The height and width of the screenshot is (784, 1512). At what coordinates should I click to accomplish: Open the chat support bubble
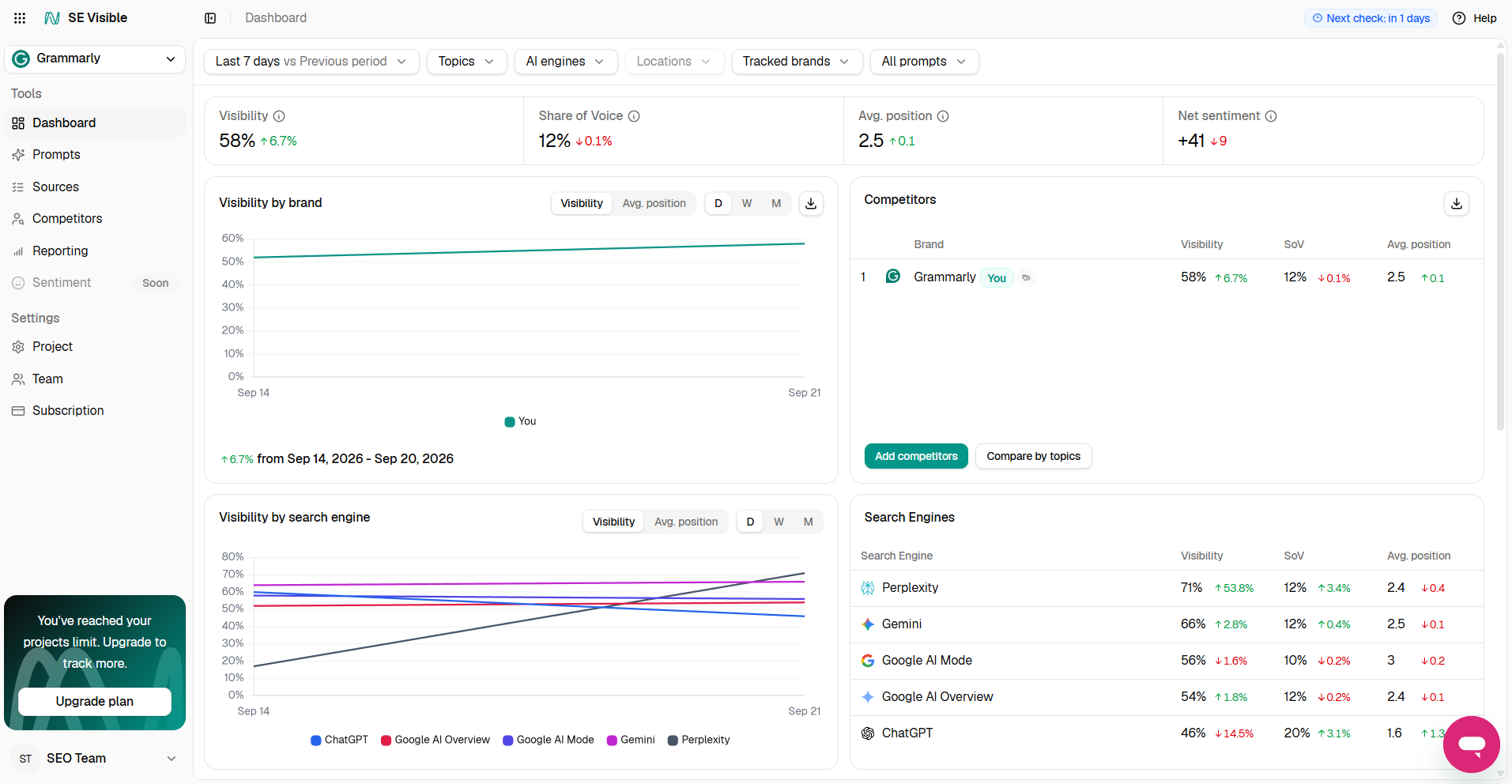point(1472,744)
